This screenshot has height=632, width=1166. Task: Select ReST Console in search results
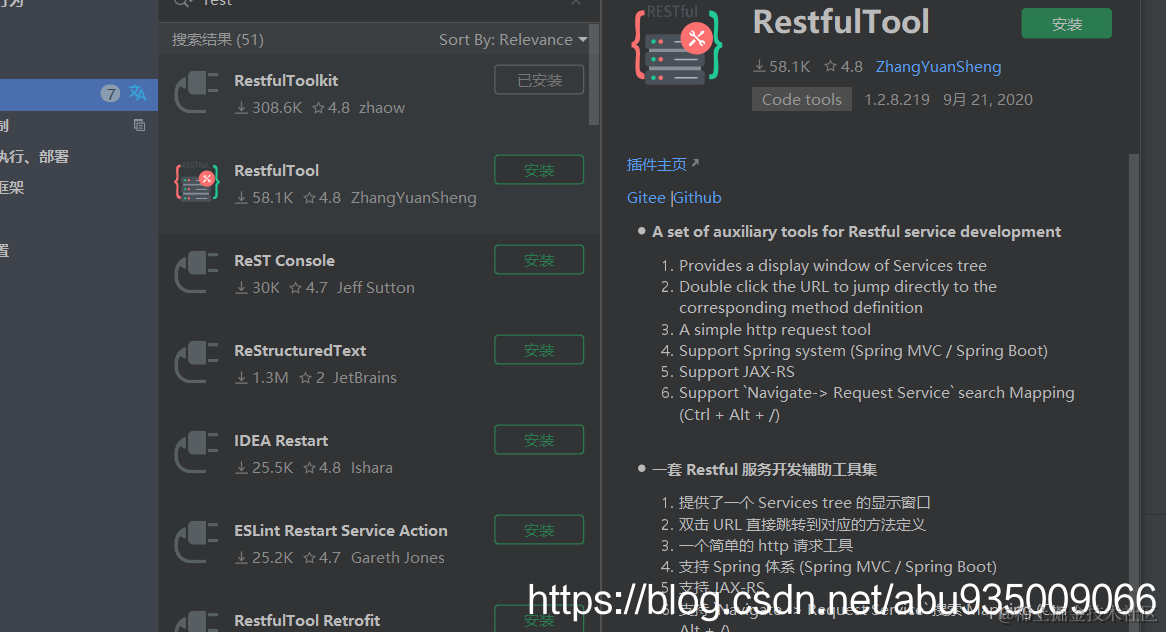point(284,261)
